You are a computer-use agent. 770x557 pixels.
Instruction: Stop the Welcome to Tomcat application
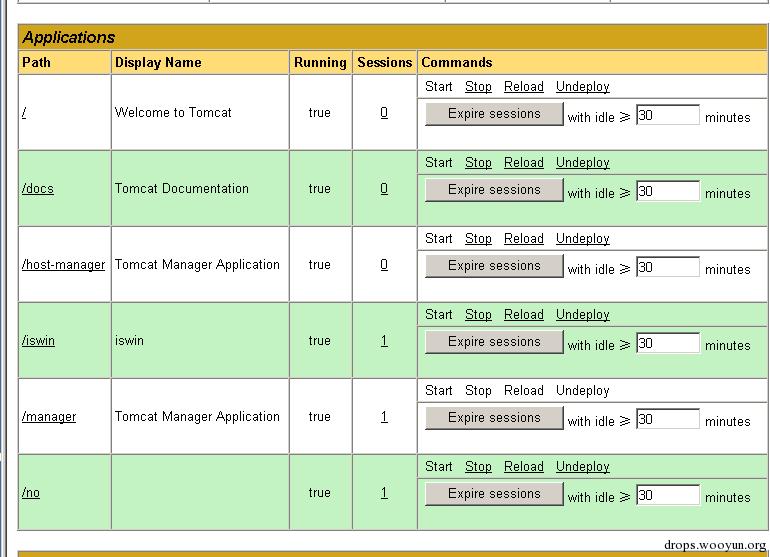coord(478,87)
